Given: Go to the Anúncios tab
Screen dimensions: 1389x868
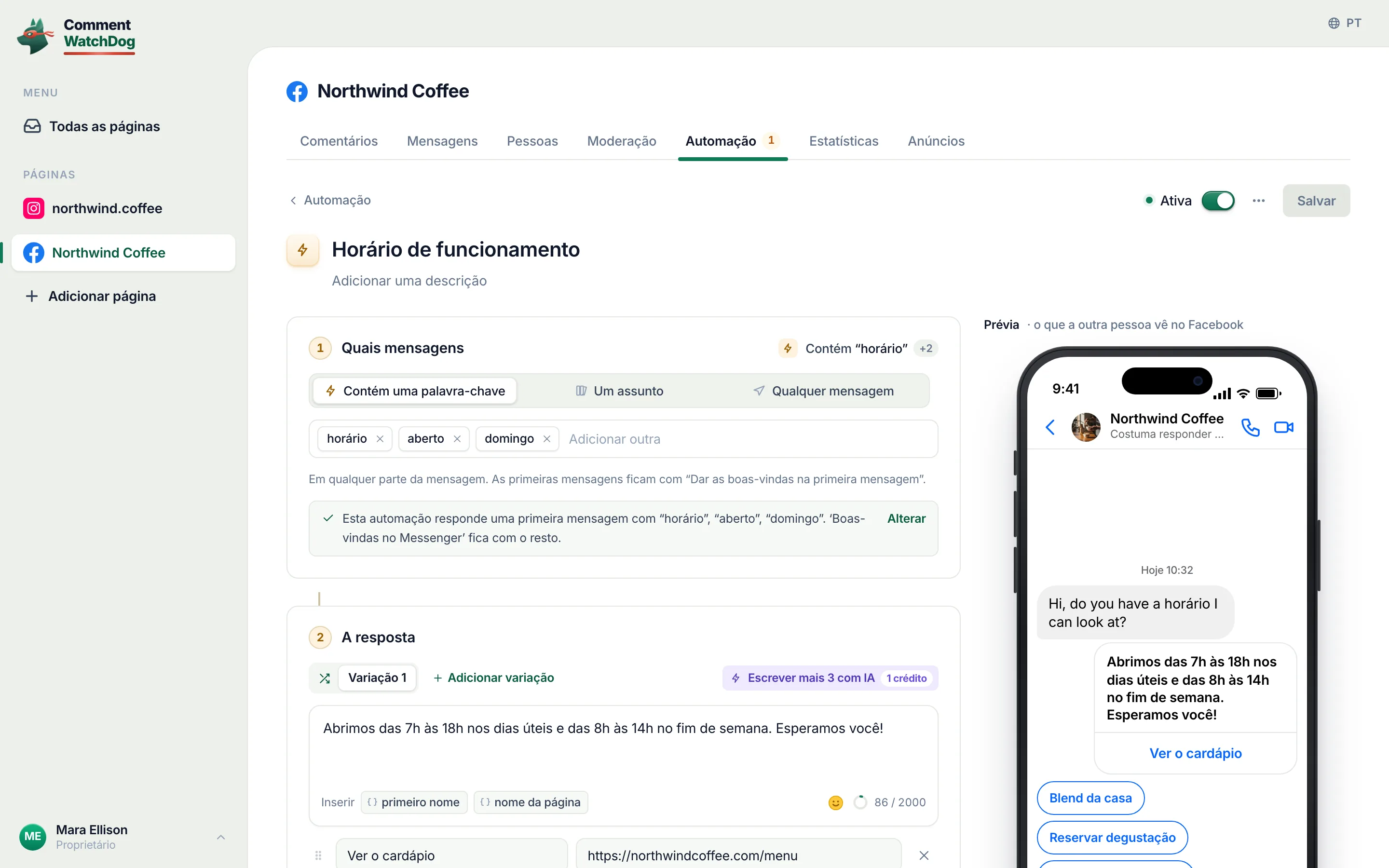Looking at the screenshot, I should (936, 141).
